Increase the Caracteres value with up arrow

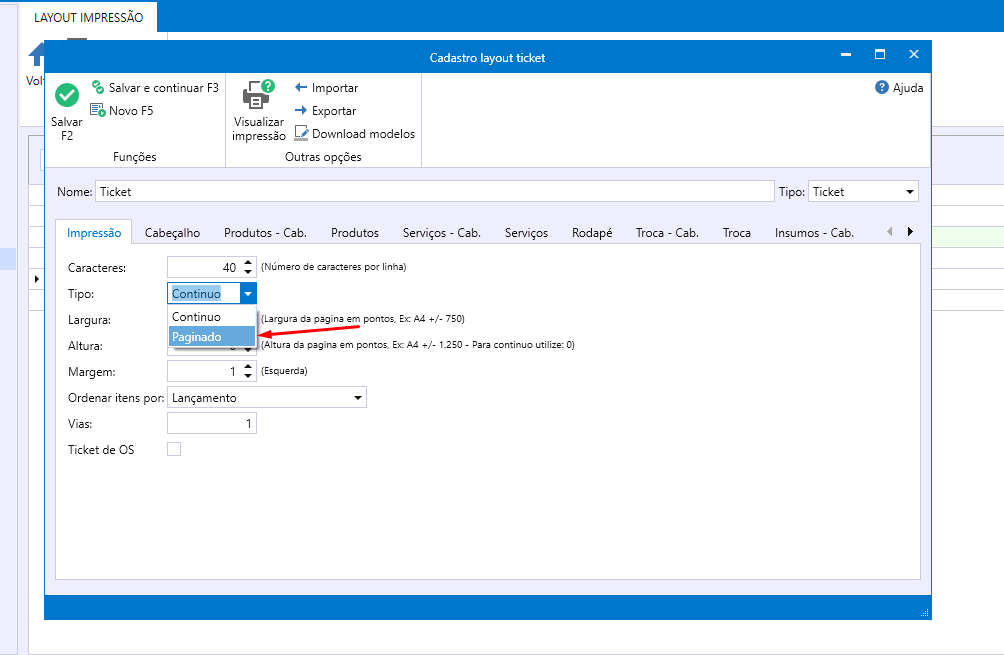pos(248,262)
